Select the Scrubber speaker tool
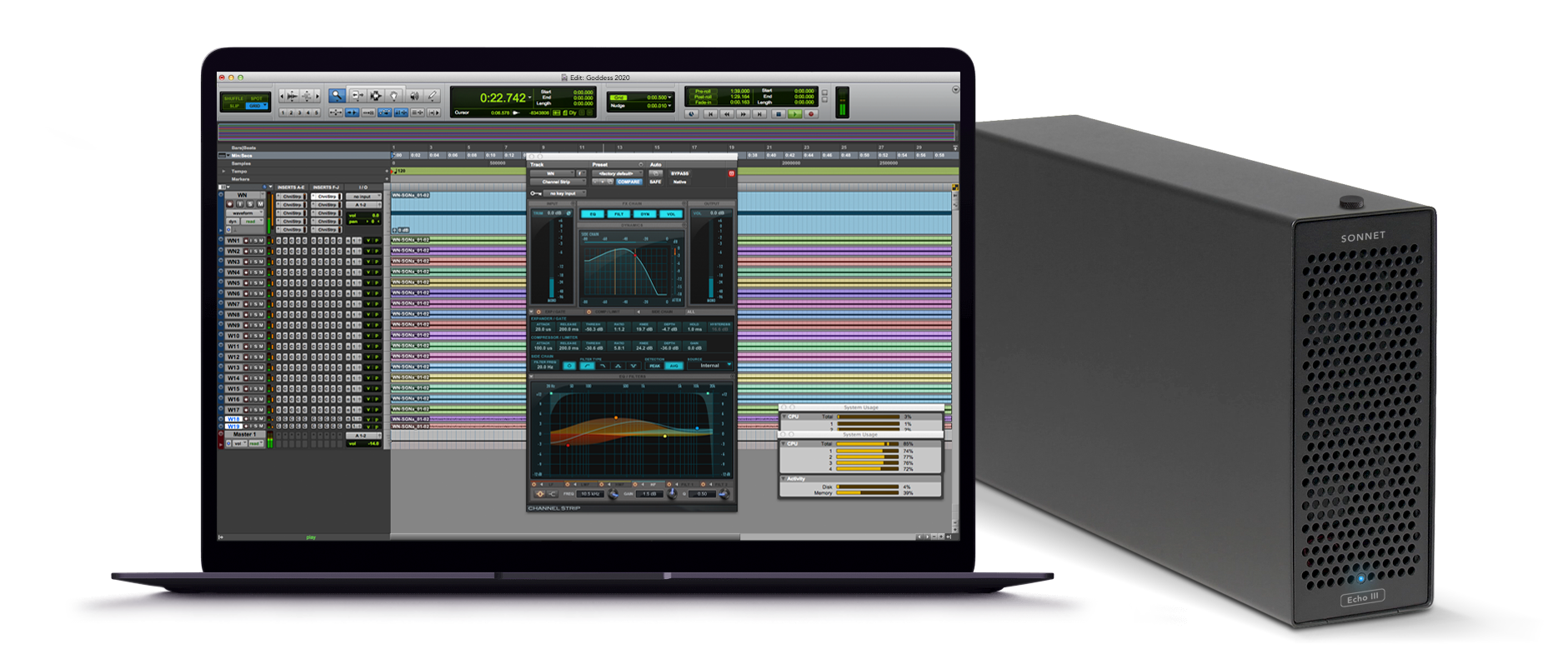 413,96
